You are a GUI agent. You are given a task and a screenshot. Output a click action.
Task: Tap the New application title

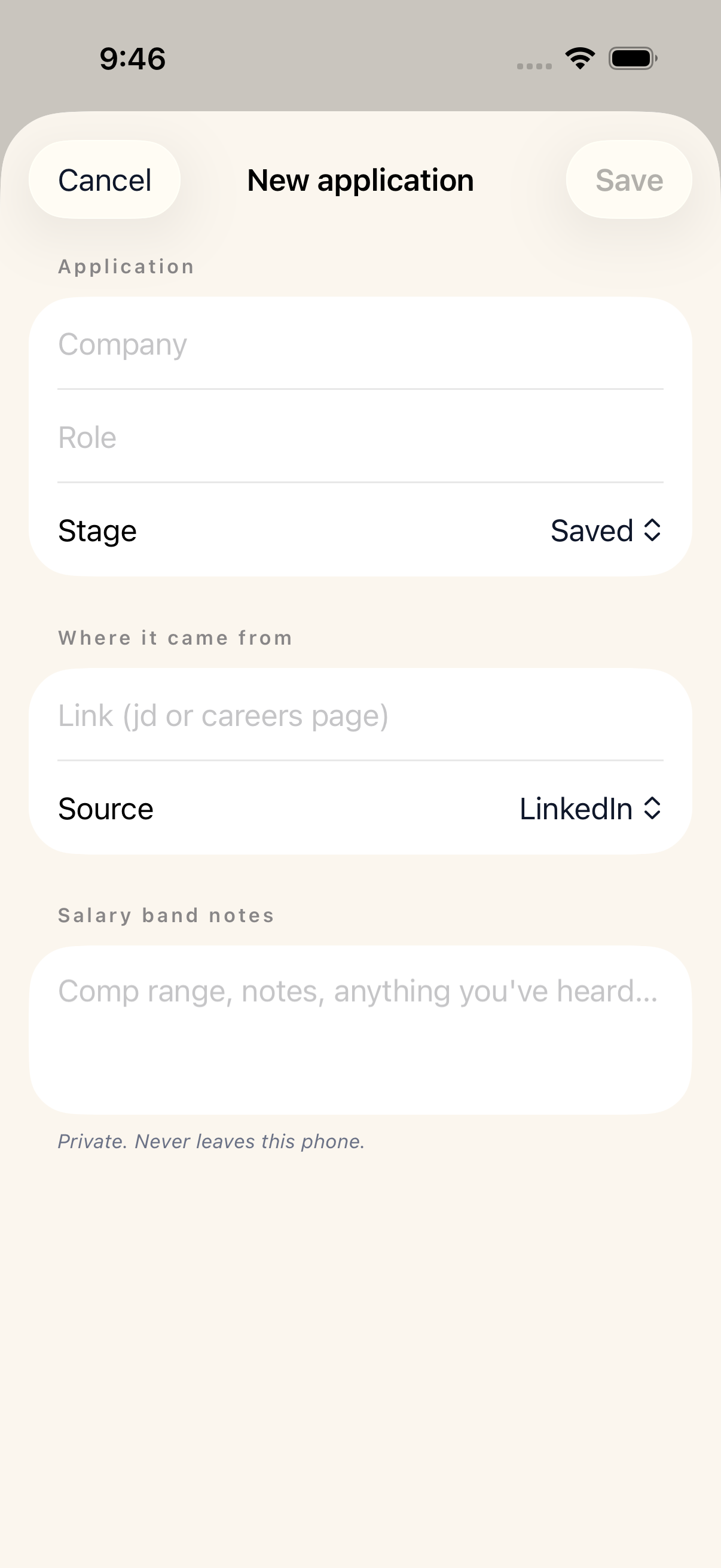coord(360,180)
